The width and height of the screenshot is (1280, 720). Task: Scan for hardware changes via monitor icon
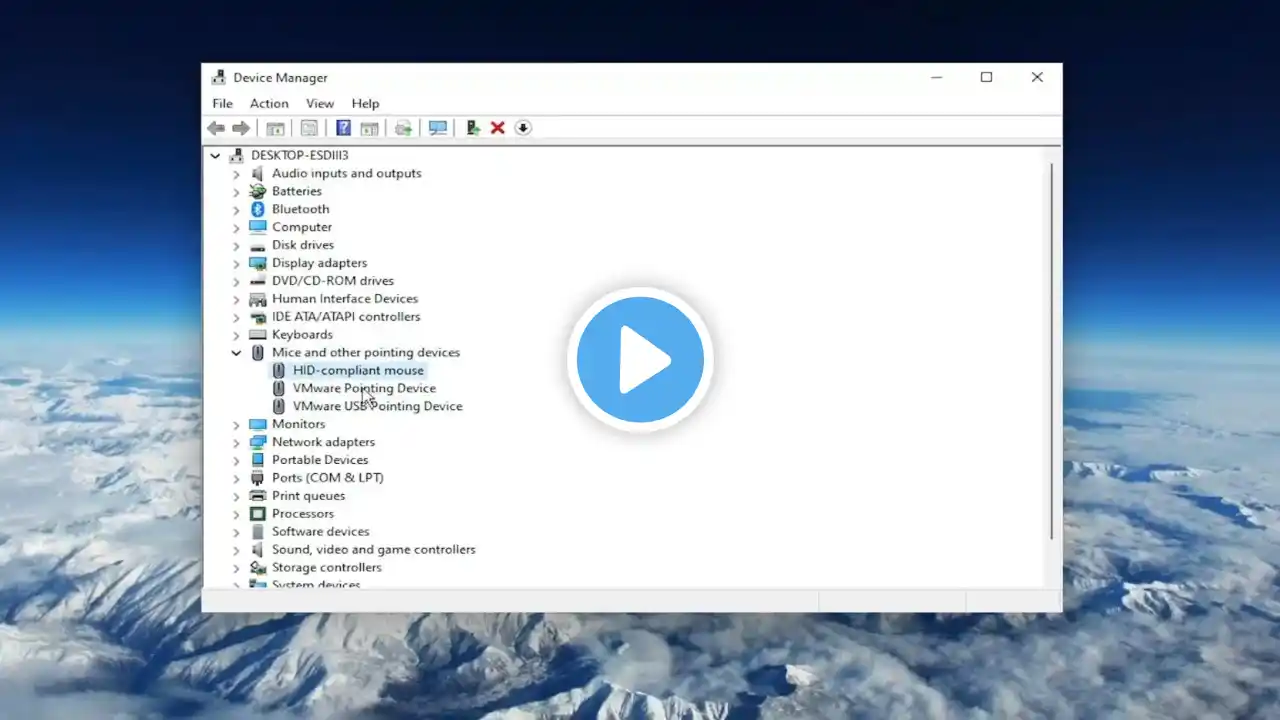(x=437, y=128)
